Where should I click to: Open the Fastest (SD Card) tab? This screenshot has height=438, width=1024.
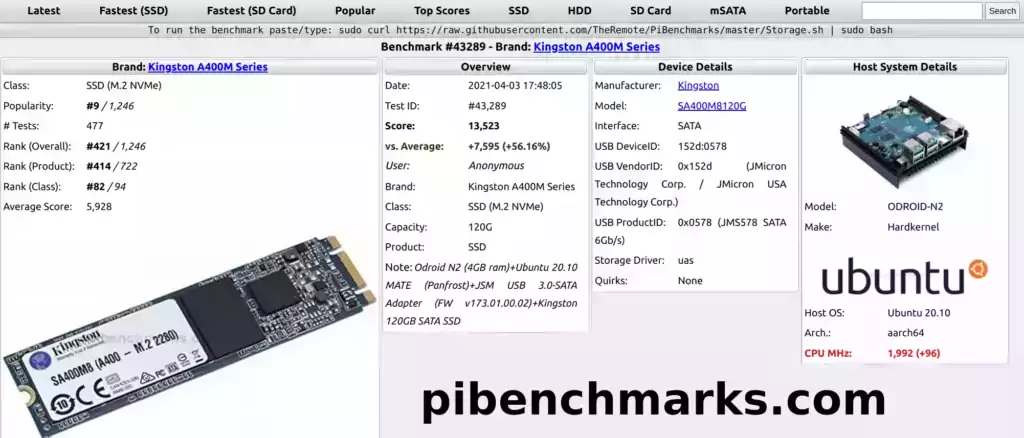pos(251,10)
